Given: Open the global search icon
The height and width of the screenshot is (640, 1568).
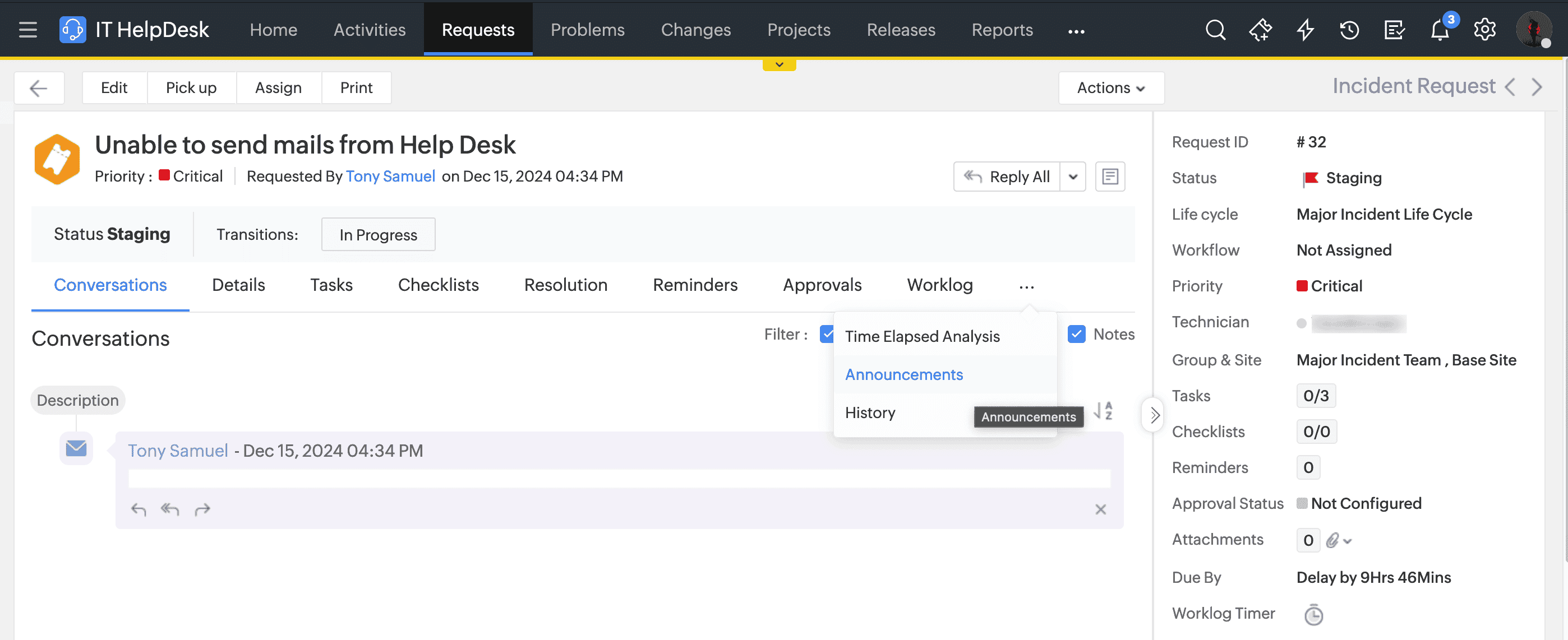Looking at the screenshot, I should coord(1215,30).
